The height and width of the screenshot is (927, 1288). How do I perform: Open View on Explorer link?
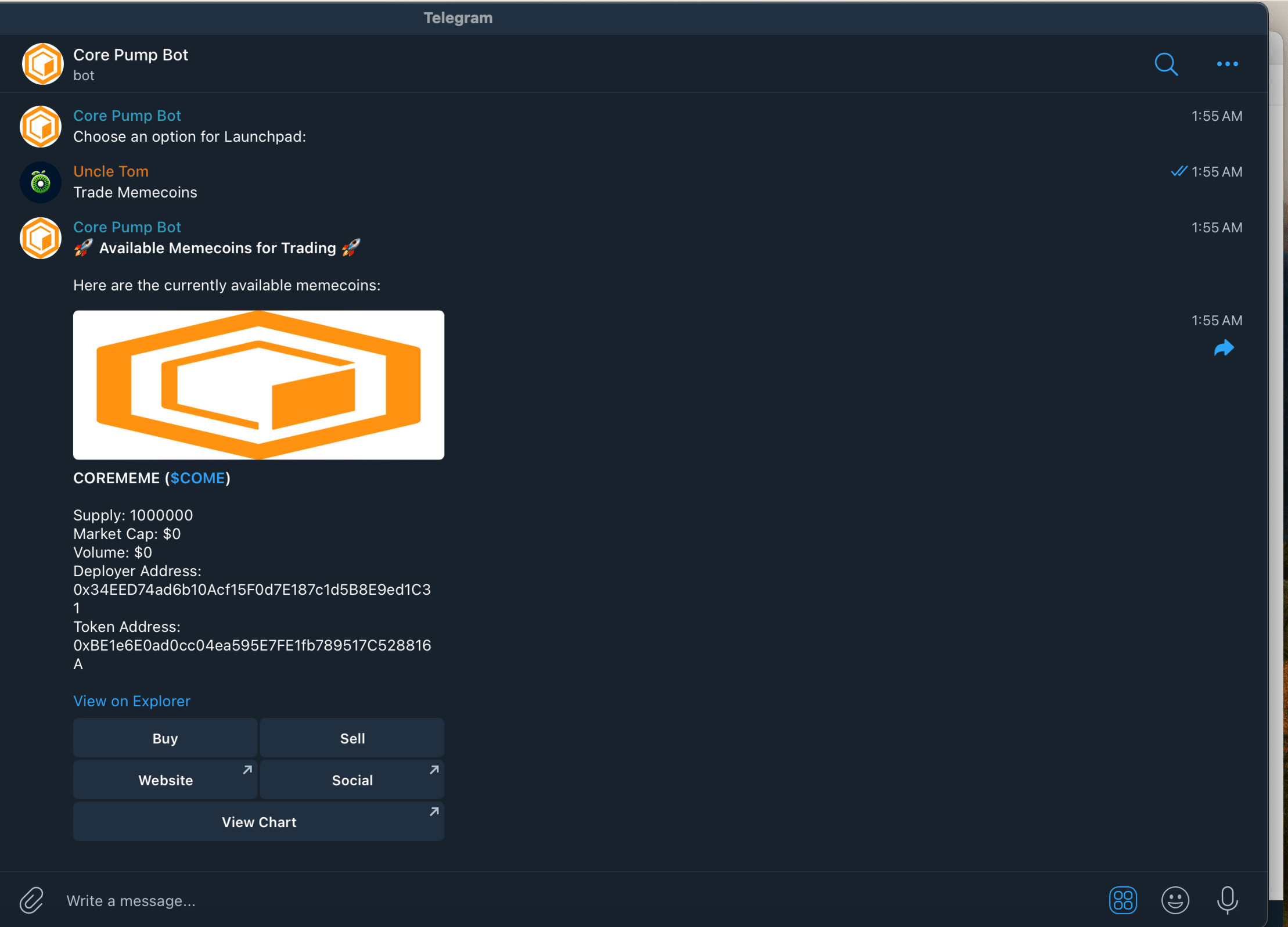tap(132, 701)
